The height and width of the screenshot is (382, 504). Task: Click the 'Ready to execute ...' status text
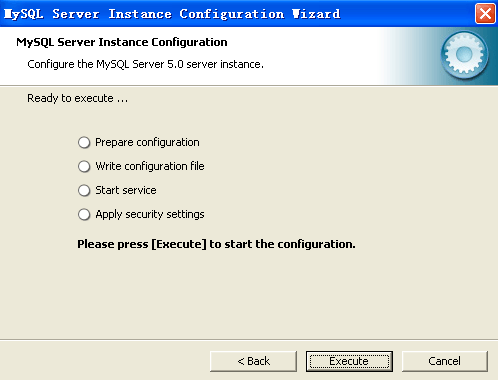[x=77, y=98]
